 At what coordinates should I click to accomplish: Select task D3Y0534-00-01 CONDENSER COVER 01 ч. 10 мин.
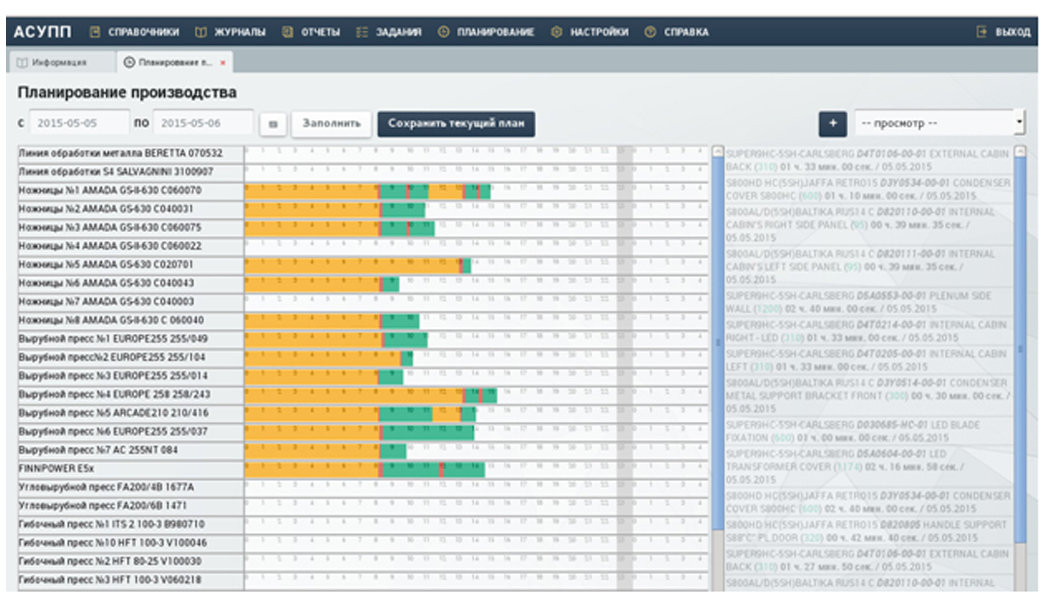(869, 190)
